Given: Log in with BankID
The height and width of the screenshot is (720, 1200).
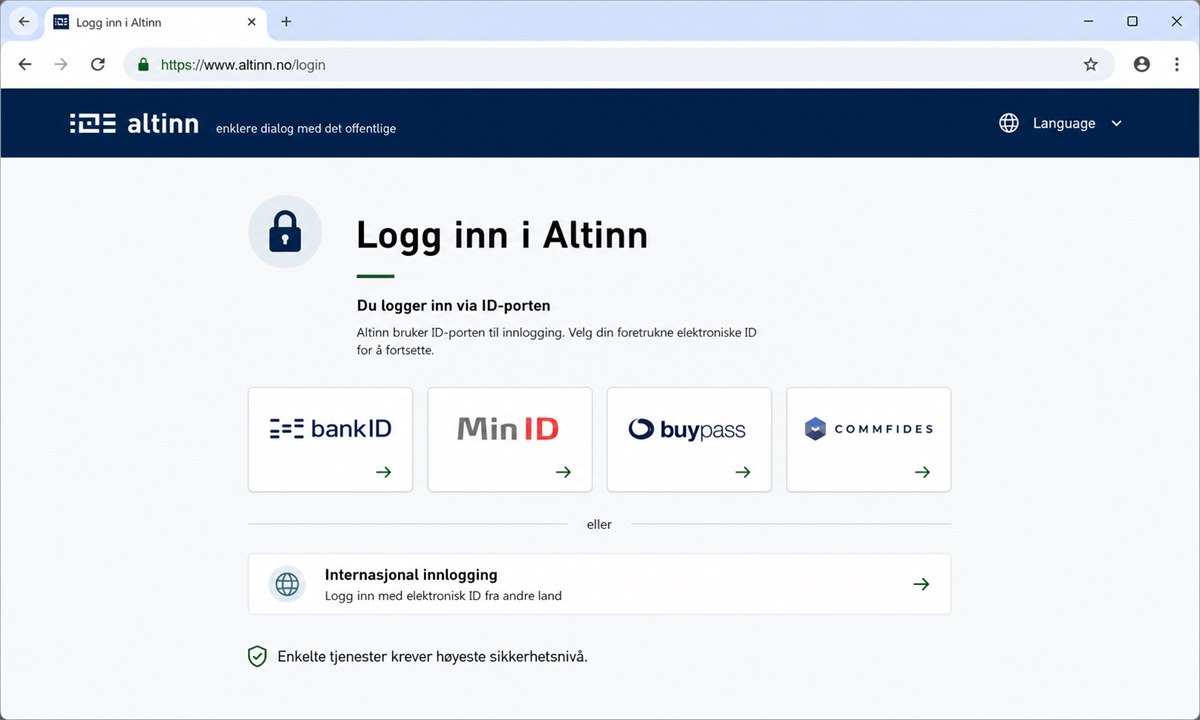Looking at the screenshot, I should [330, 440].
